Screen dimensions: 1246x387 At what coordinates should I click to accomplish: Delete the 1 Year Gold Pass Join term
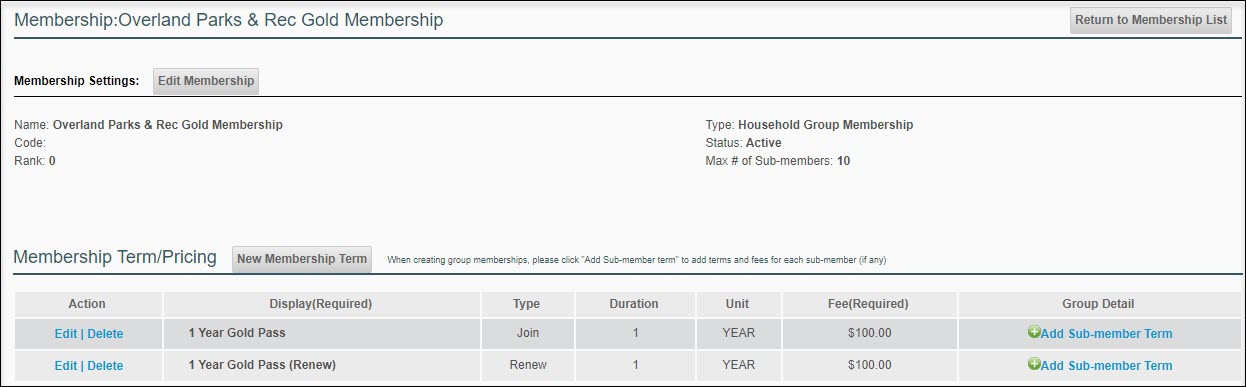click(105, 334)
